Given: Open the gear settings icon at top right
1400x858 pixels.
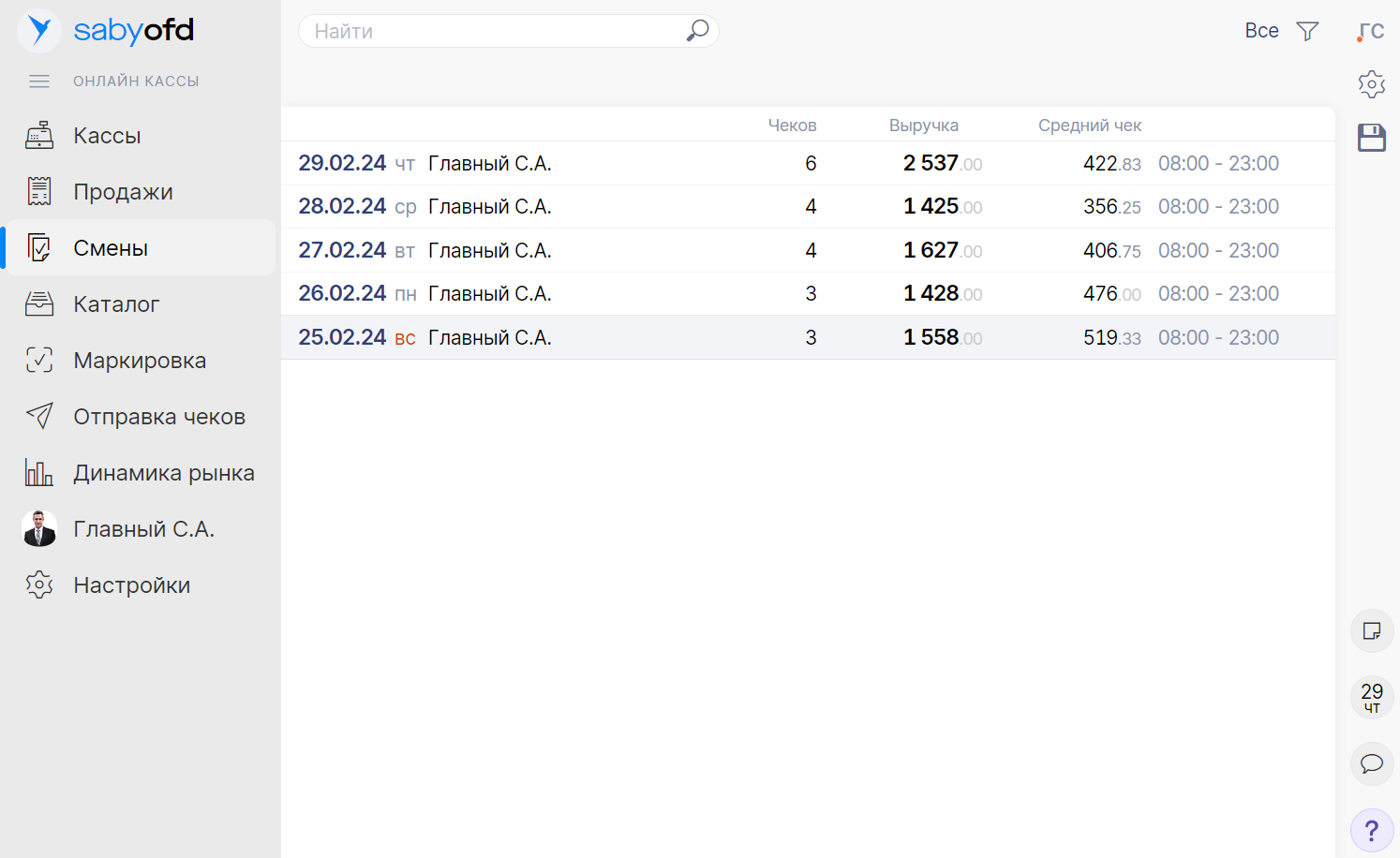Looking at the screenshot, I should 1371,84.
